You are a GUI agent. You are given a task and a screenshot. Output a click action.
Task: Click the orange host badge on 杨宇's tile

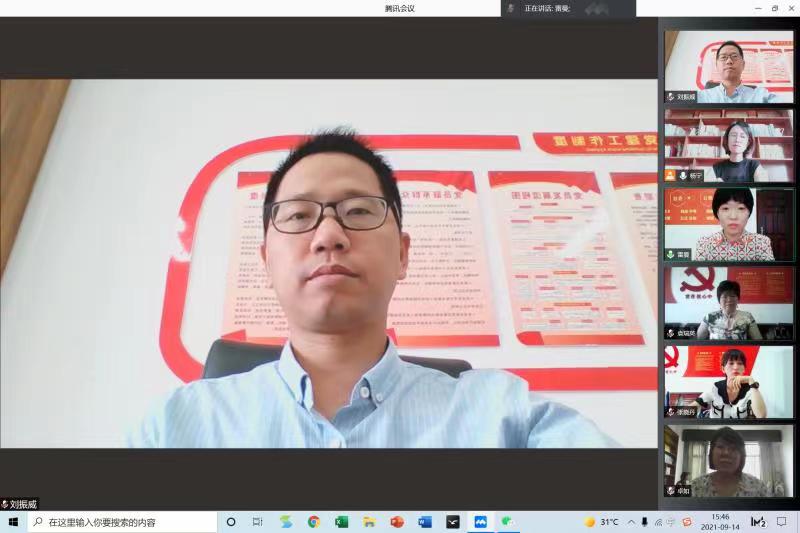[670, 175]
